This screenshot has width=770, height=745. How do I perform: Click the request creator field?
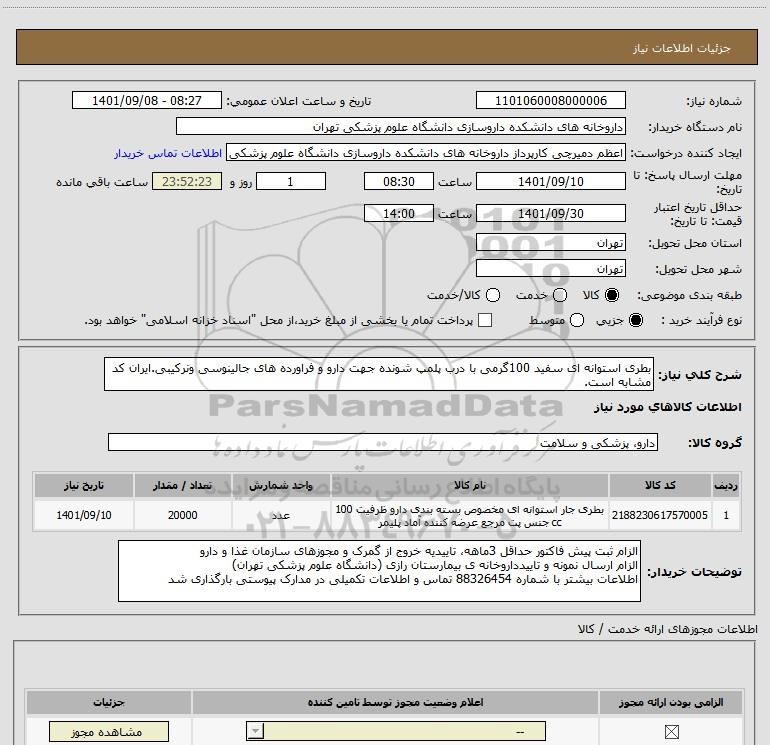(x=426, y=153)
